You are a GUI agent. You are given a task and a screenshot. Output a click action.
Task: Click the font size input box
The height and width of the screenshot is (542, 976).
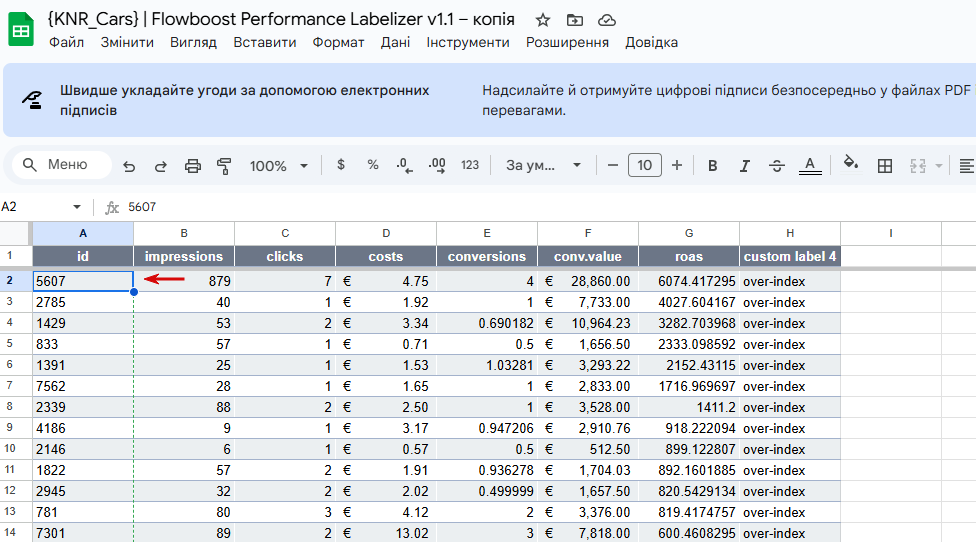[645, 166]
